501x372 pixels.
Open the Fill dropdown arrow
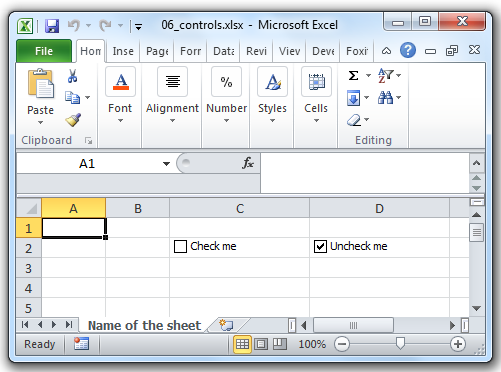pos(367,98)
